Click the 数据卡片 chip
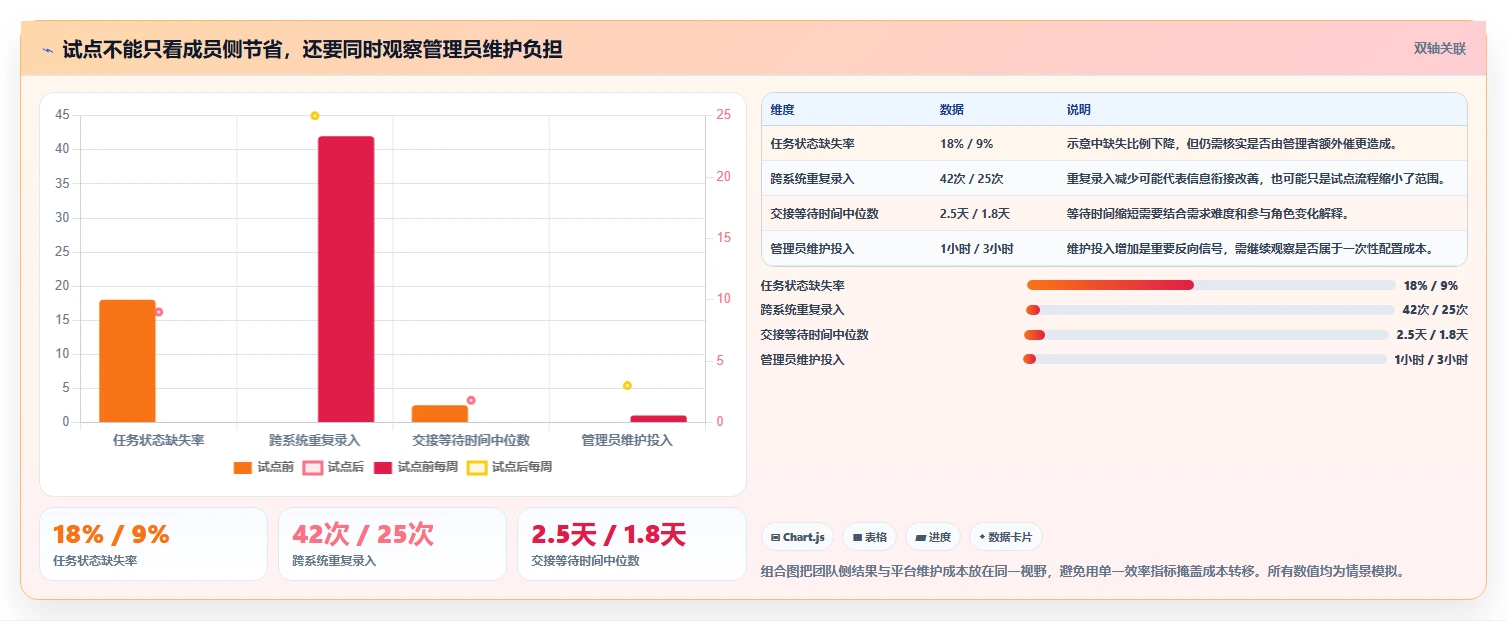Screen dimensions: 1507x621 point(1006,537)
